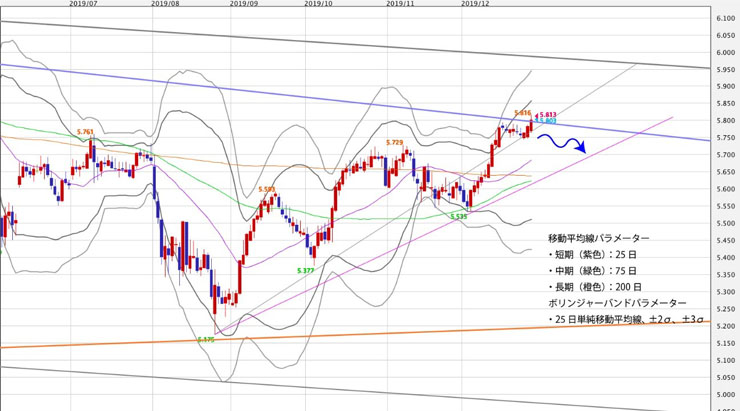Click the 5.500 price axis value

pos(725,223)
